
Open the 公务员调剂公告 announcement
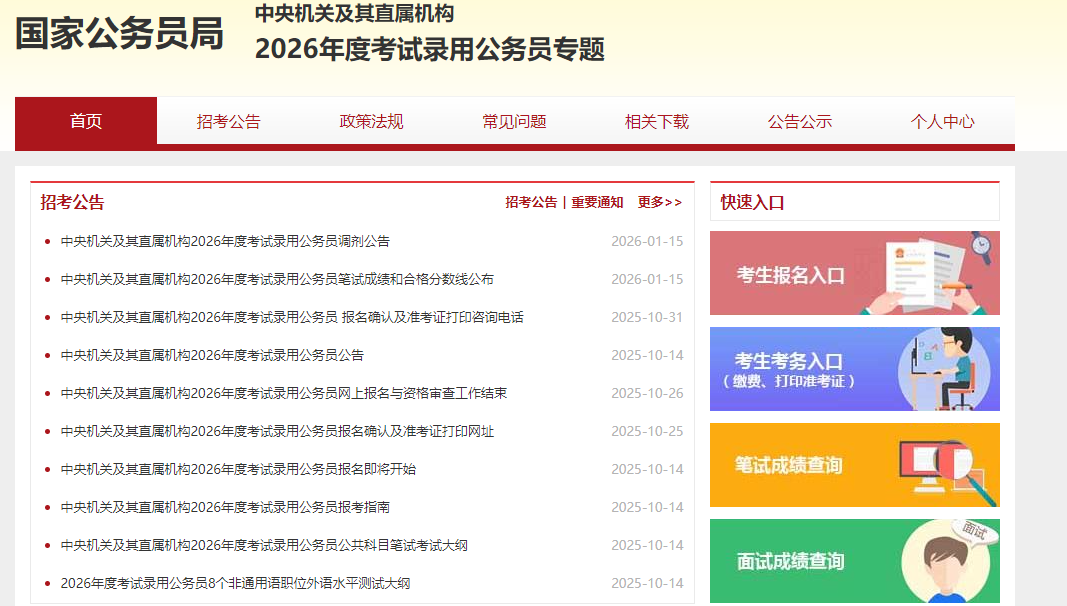pos(225,241)
